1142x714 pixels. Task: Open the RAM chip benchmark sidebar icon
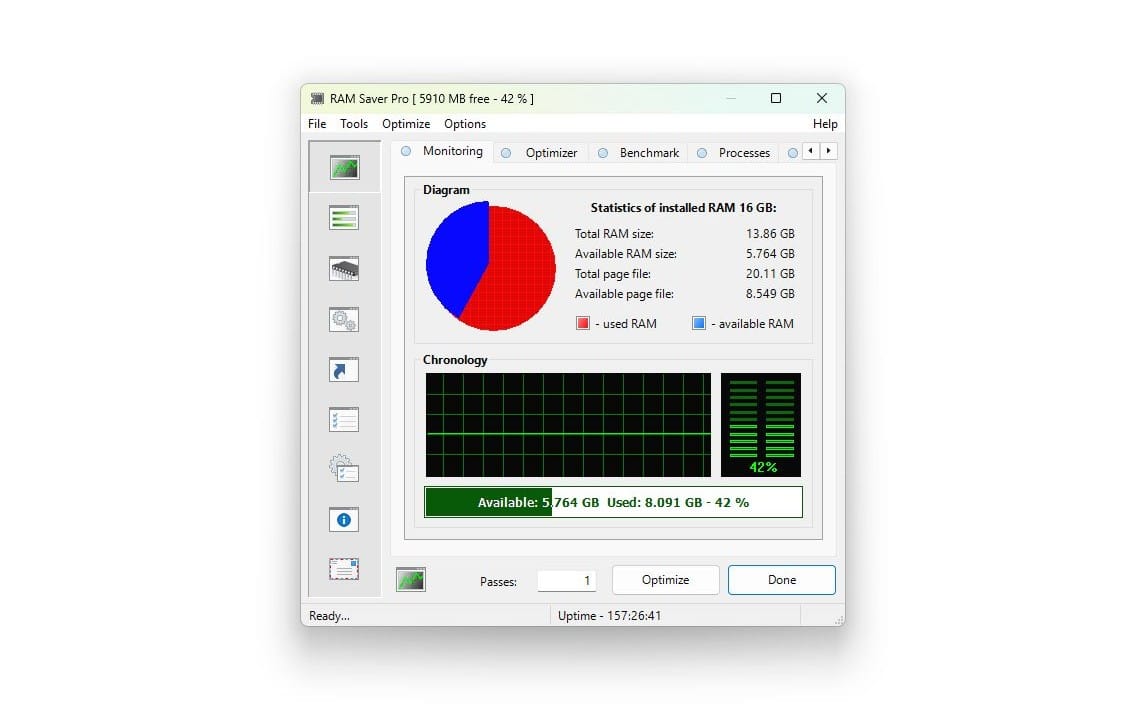coord(344,269)
